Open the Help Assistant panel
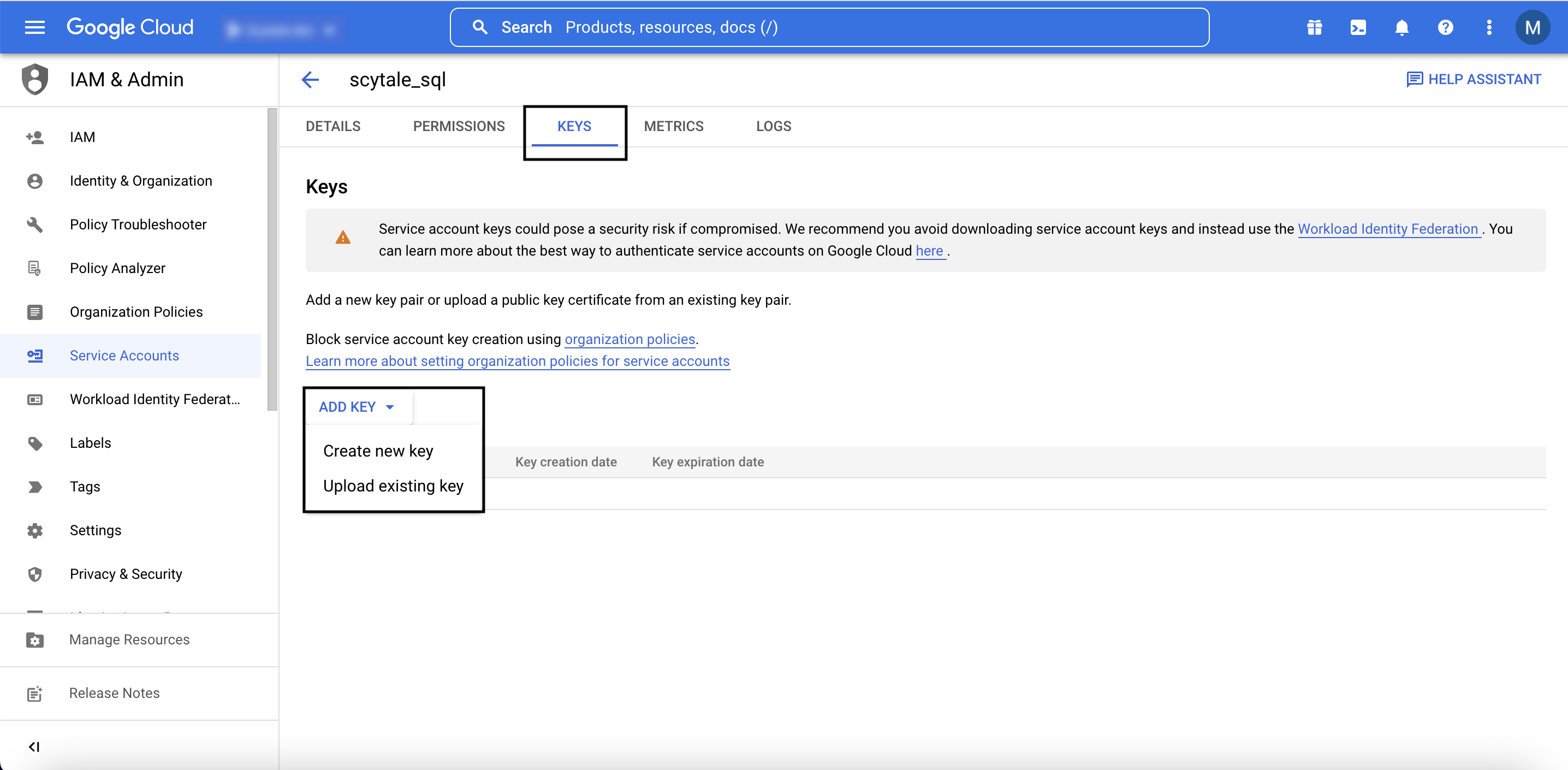 tap(1473, 79)
